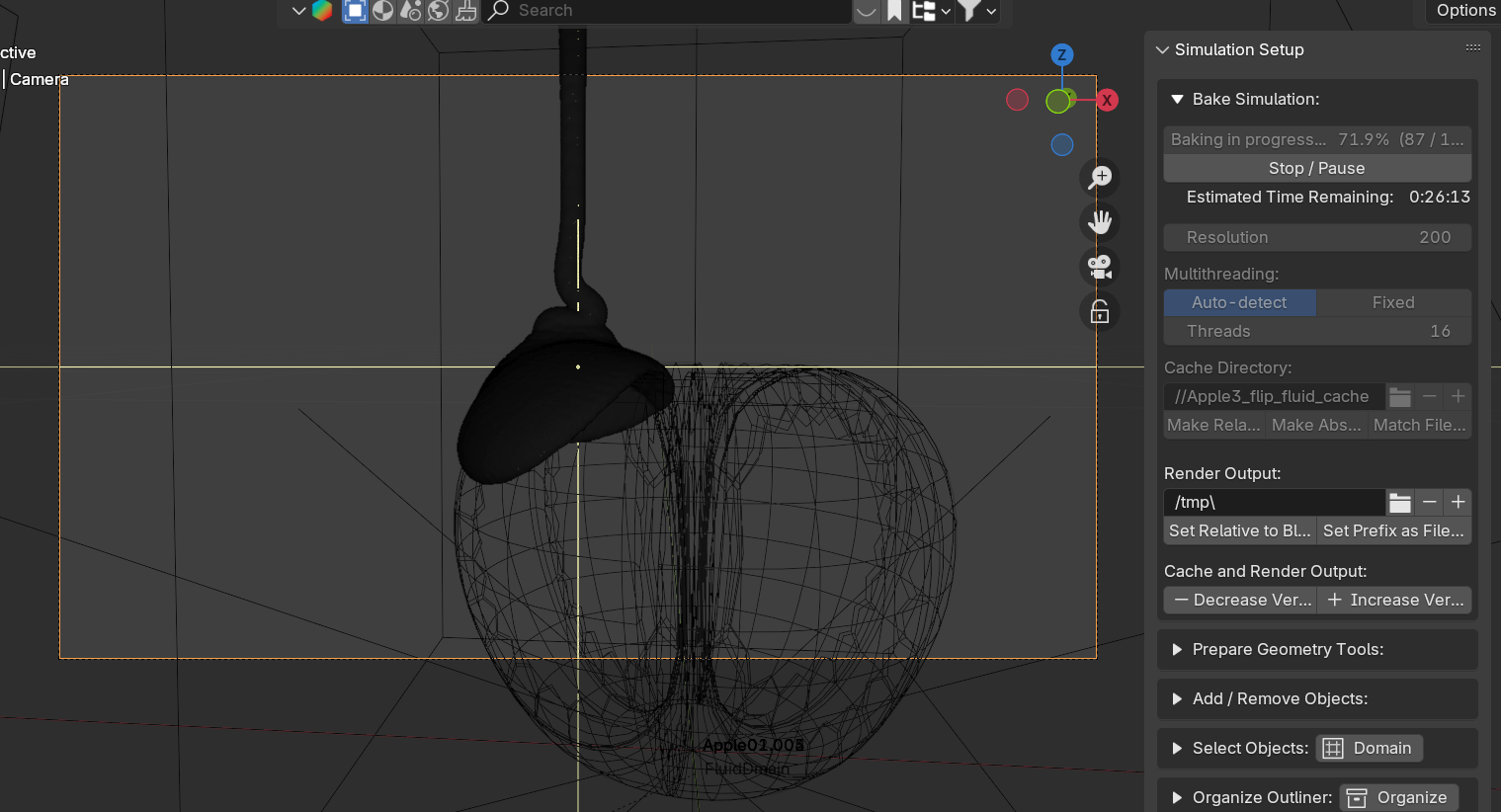Click the Render Output path field
Viewport: 1501px width, 812px height.
(1273, 503)
